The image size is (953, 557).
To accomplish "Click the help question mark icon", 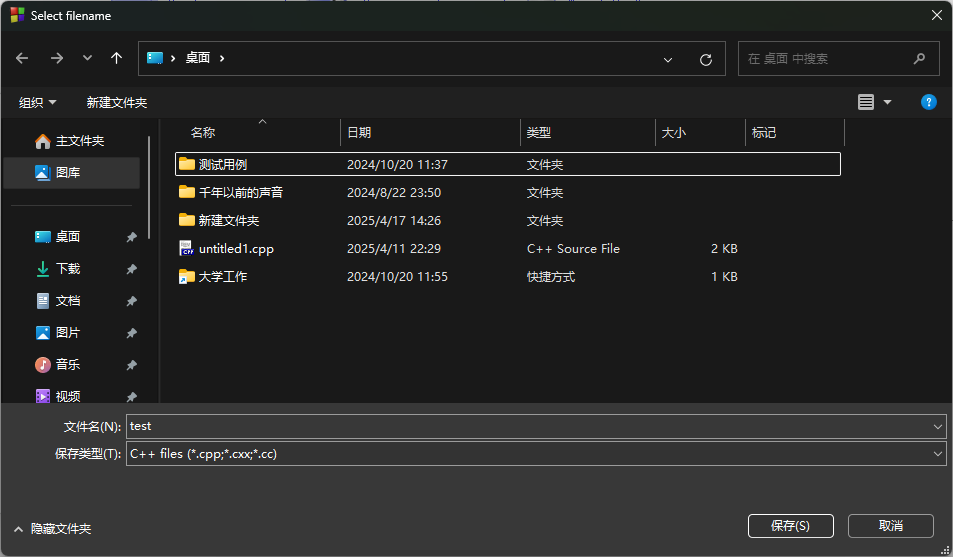I will (928, 102).
